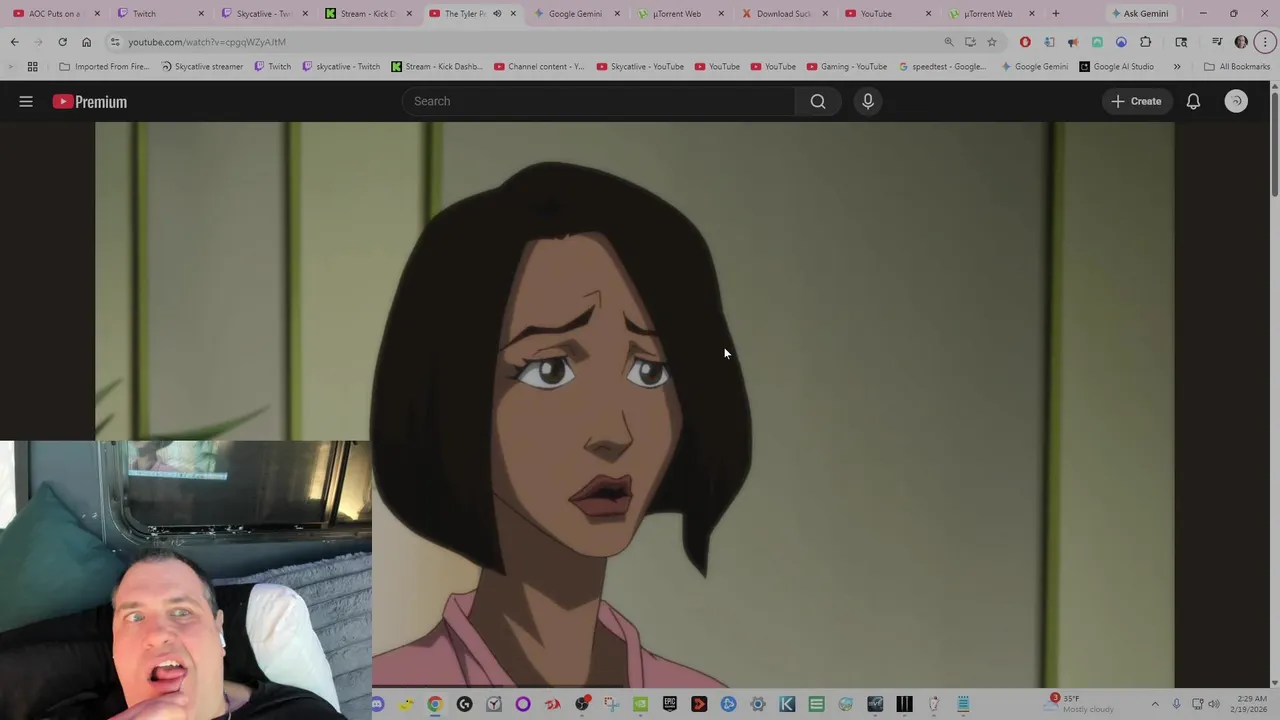Open YouTube notifications bell
This screenshot has width=1280, height=720.
tap(1193, 101)
